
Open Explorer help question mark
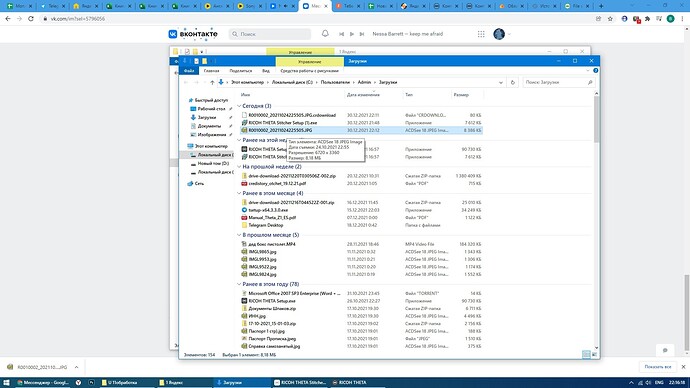point(595,70)
